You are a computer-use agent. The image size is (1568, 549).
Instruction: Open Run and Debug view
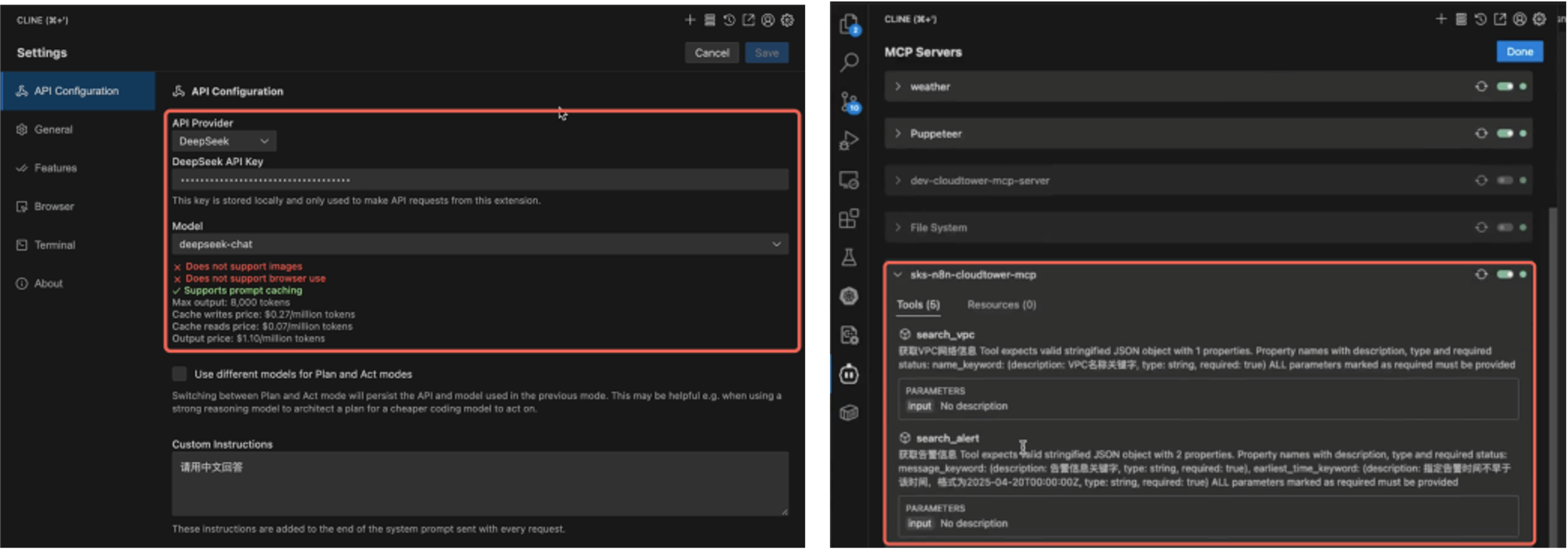(849, 140)
